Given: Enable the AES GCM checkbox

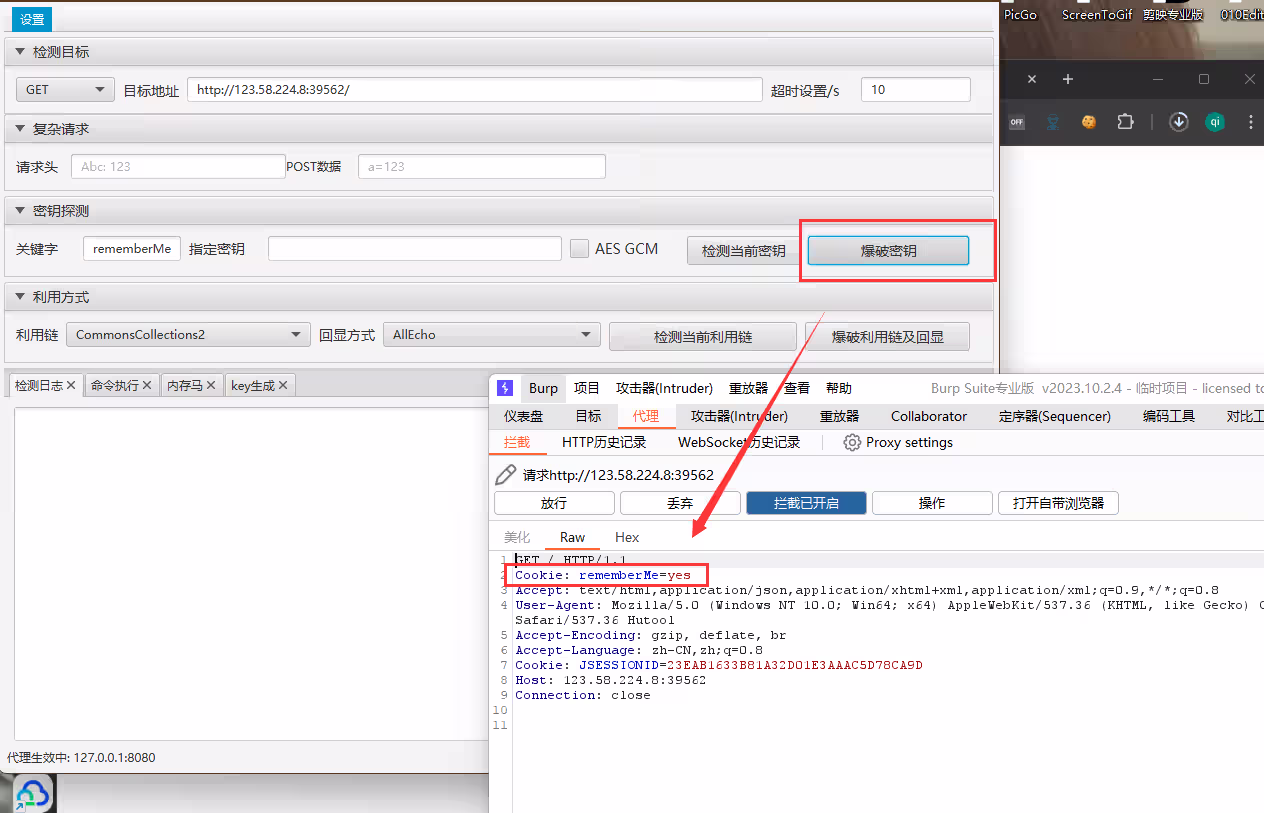Looking at the screenshot, I should click(x=579, y=249).
